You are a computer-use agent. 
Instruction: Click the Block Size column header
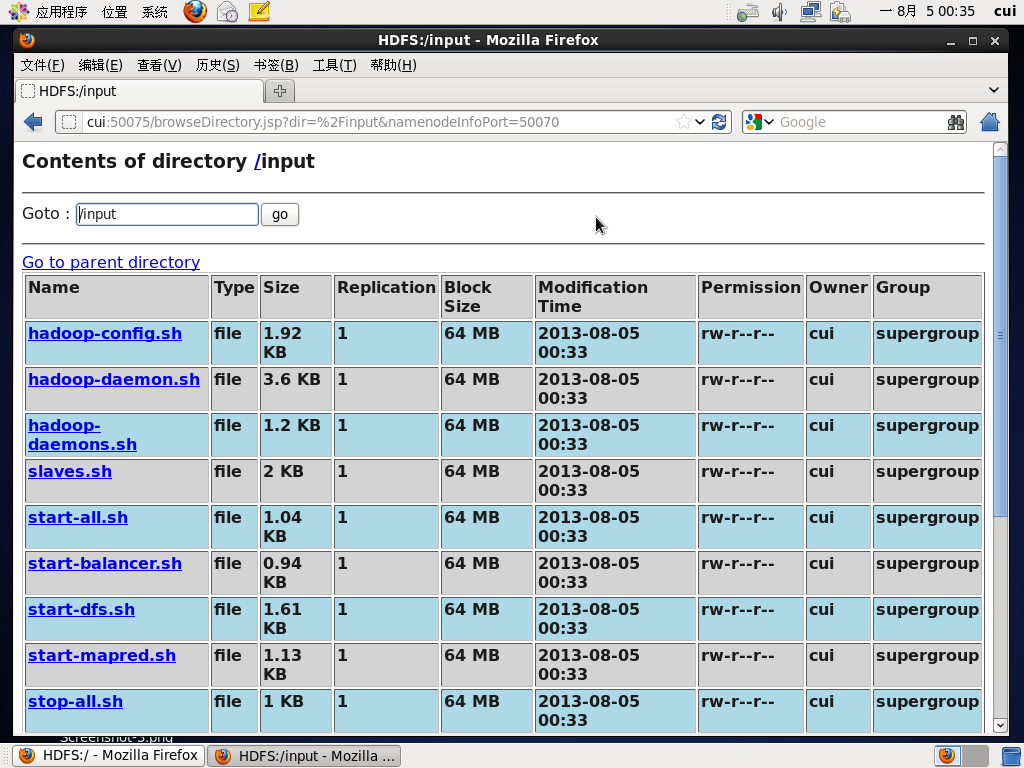pos(487,296)
